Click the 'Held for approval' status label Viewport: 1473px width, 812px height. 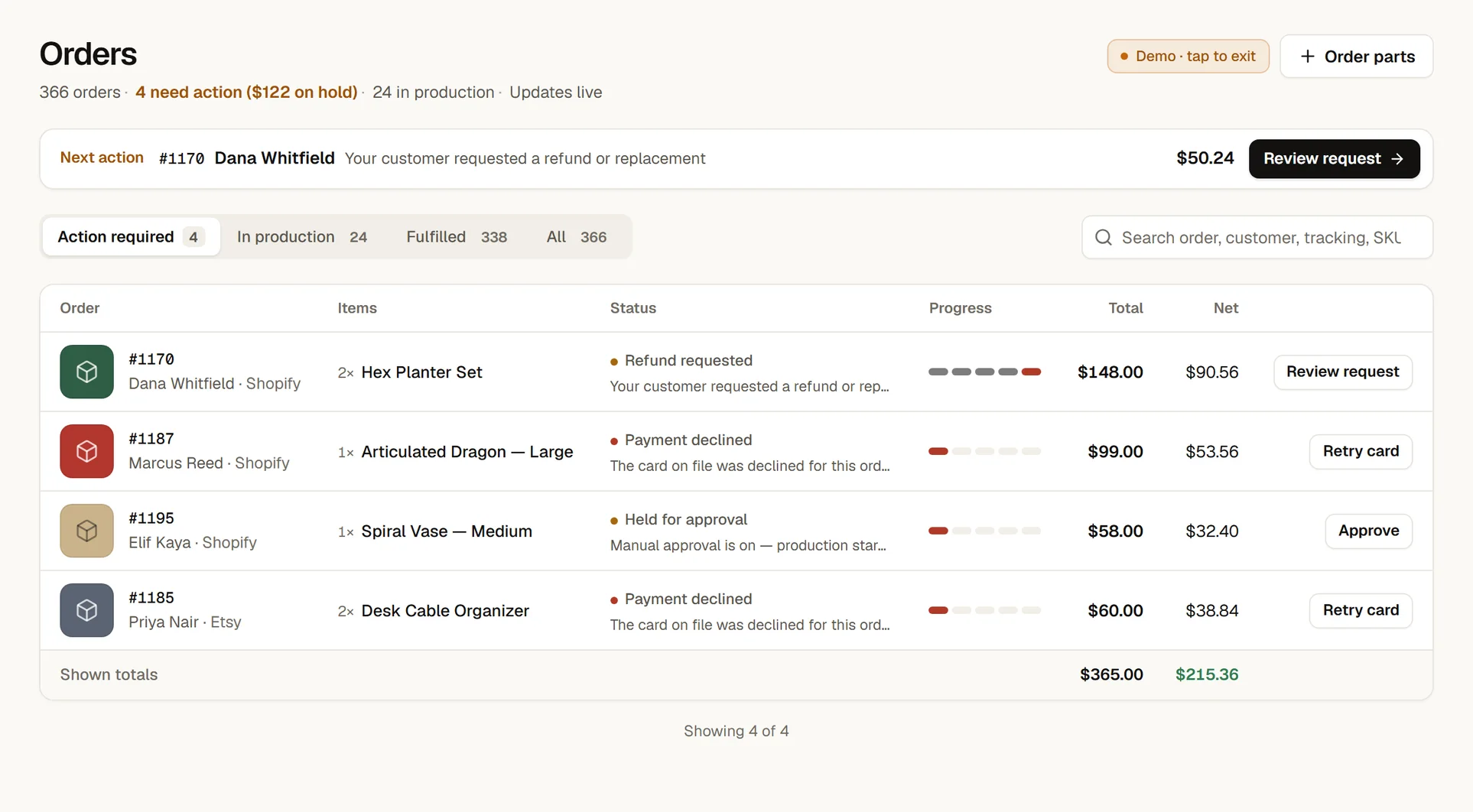click(685, 520)
